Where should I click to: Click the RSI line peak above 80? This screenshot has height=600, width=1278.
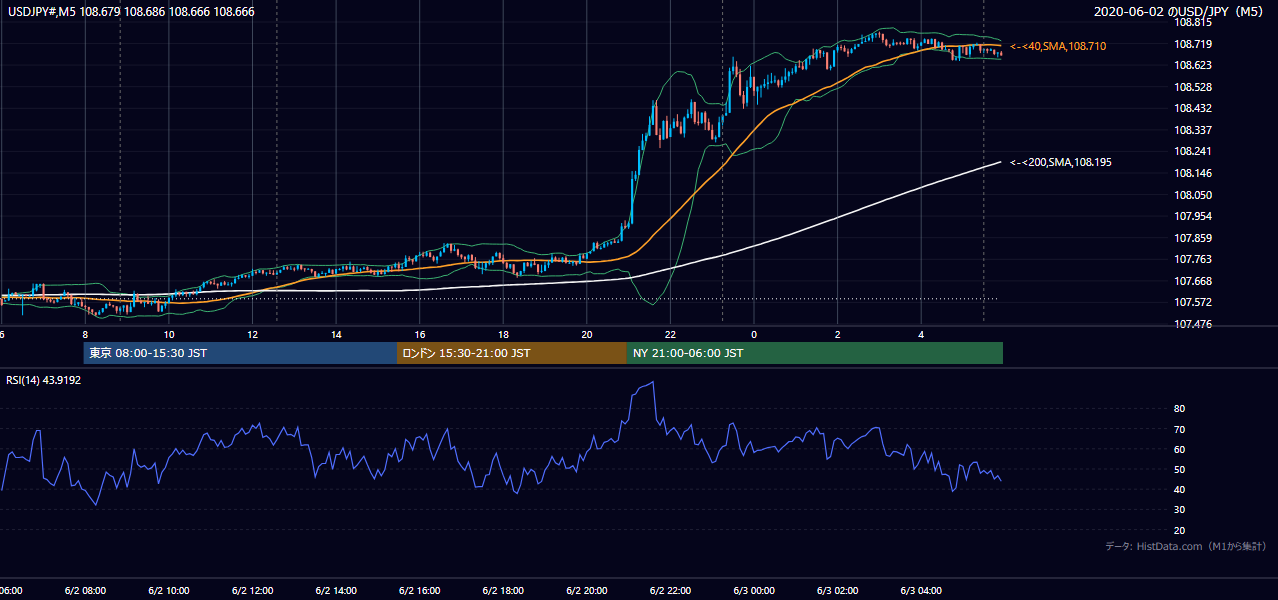pyautogui.click(x=652, y=383)
